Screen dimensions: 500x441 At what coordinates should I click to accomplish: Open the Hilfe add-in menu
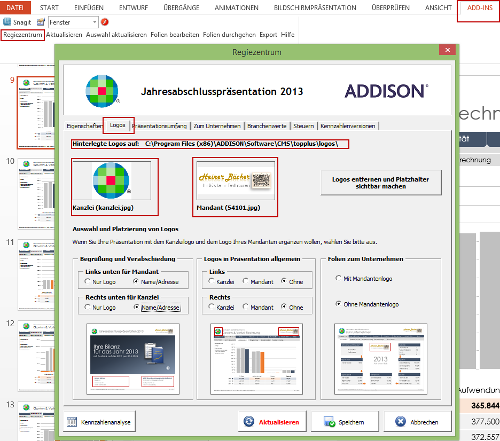point(287,35)
